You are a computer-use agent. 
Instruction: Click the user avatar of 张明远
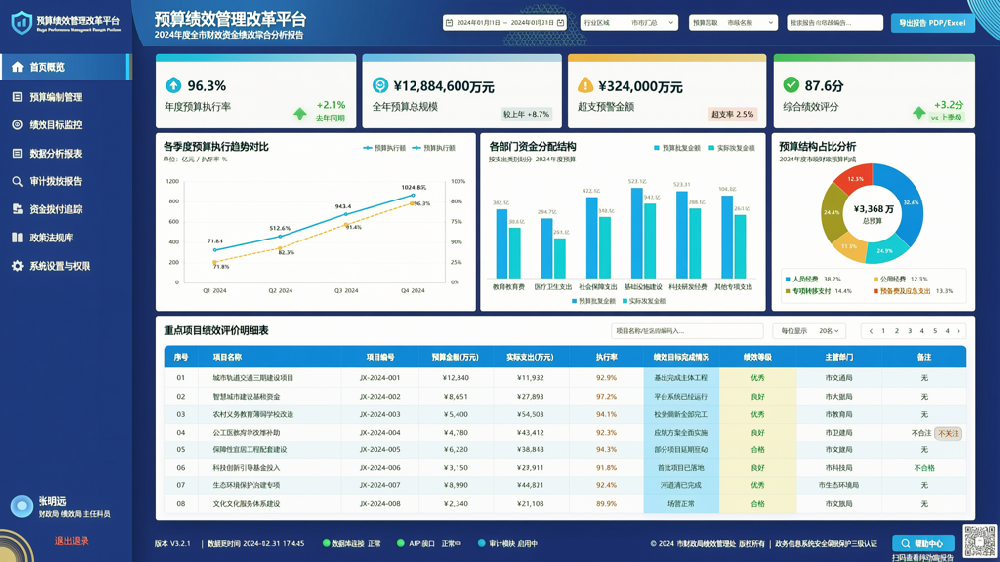[22, 506]
